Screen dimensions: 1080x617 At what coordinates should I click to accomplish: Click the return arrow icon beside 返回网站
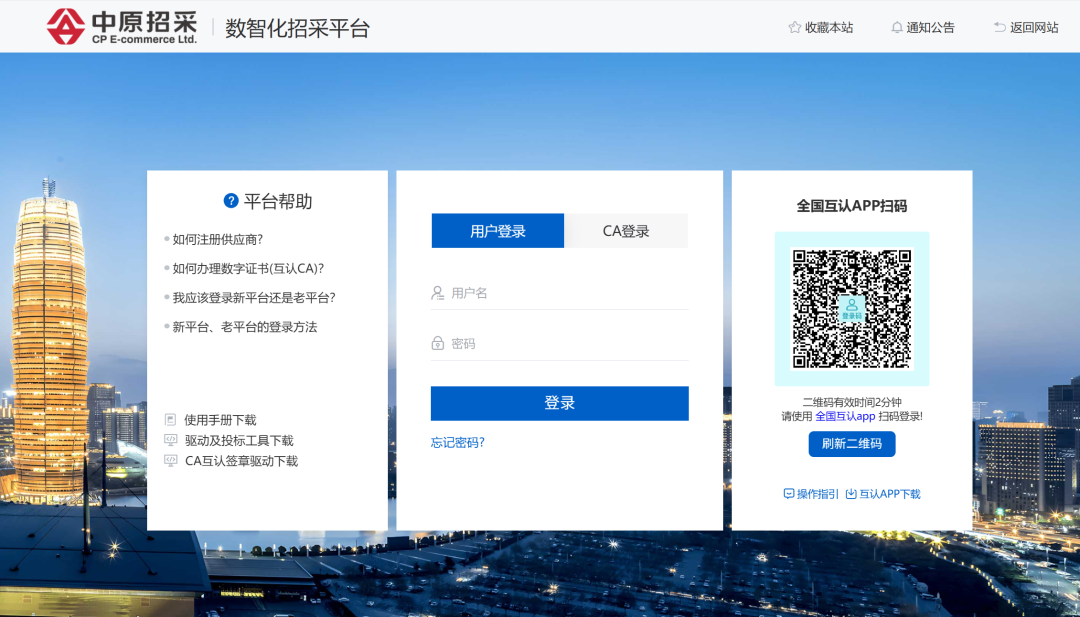[999, 28]
